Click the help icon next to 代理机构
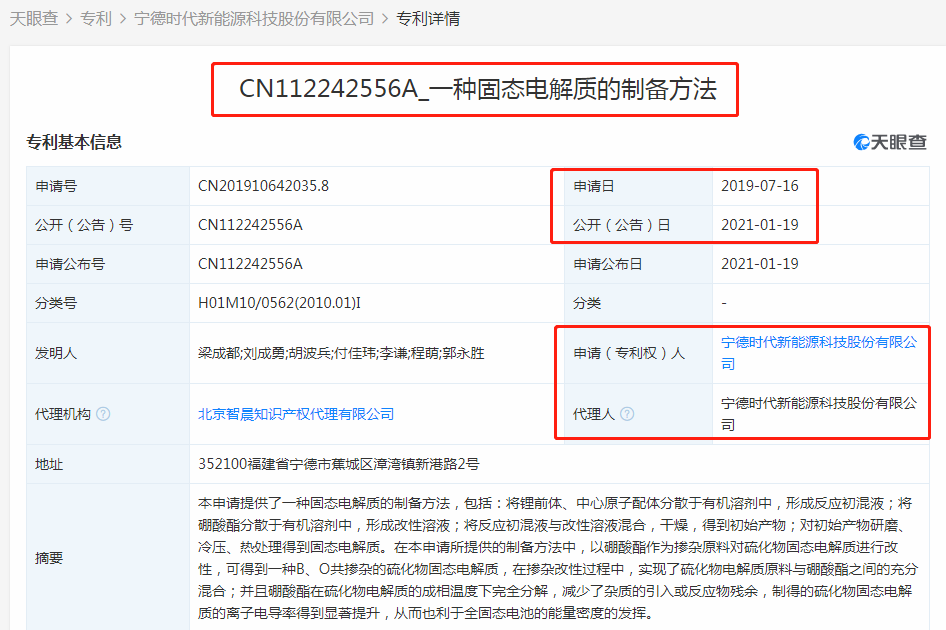 (104, 414)
